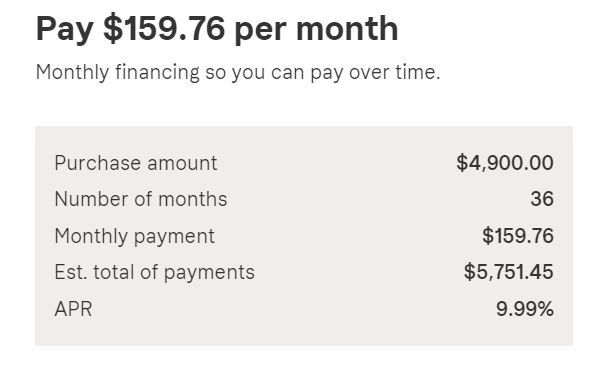Screen dimensions: 606x372
Task: Click the $159.76 monthly payment value
Action: pyautogui.click(x=518, y=236)
